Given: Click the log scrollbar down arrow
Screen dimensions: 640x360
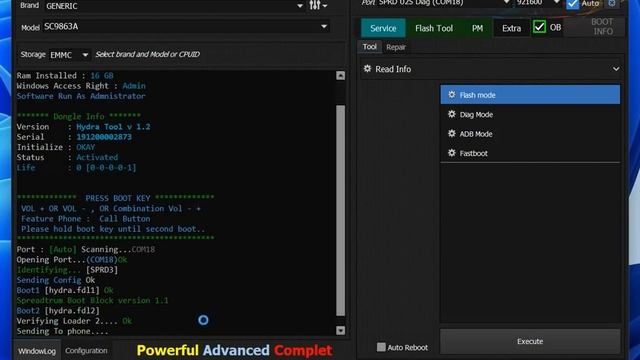Looking at the screenshot, I should 340,330.
